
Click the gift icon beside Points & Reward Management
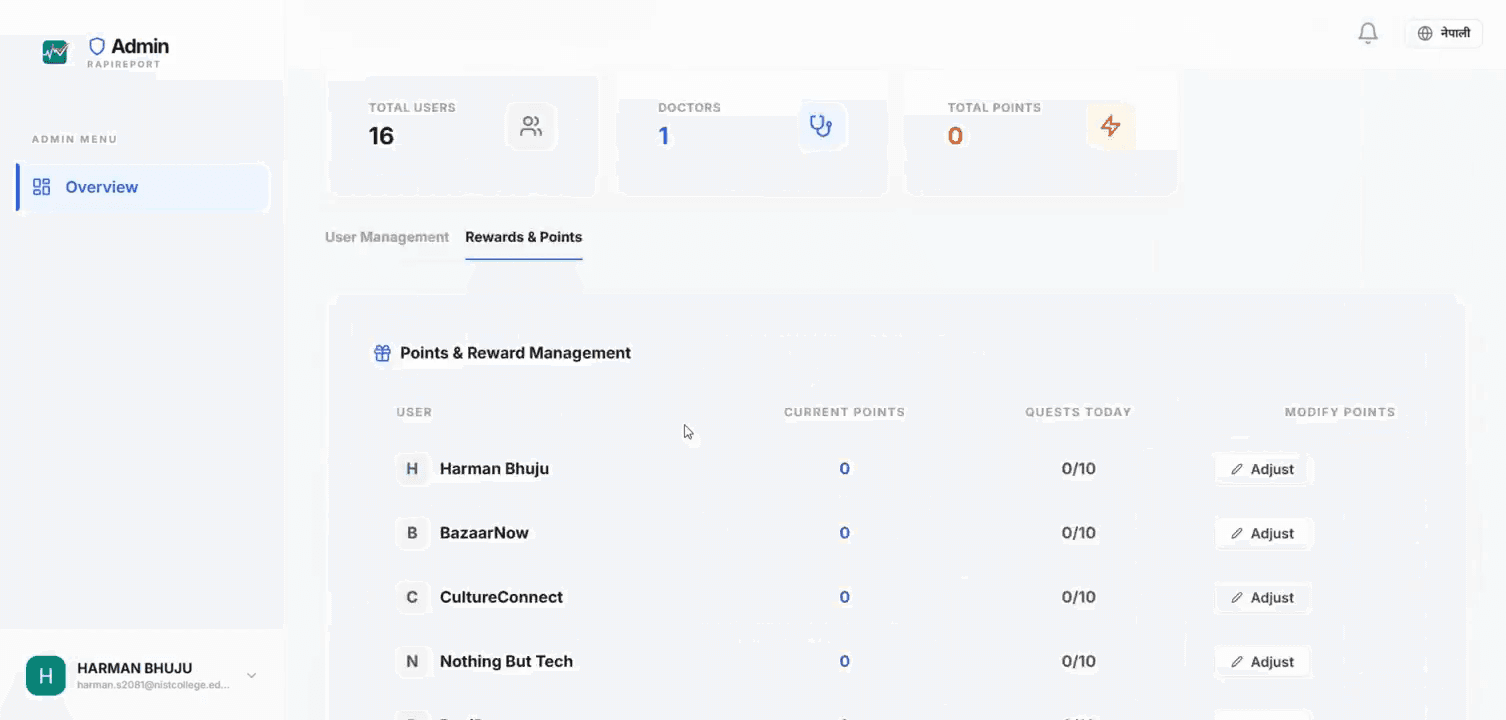pyautogui.click(x=382, y=353)
